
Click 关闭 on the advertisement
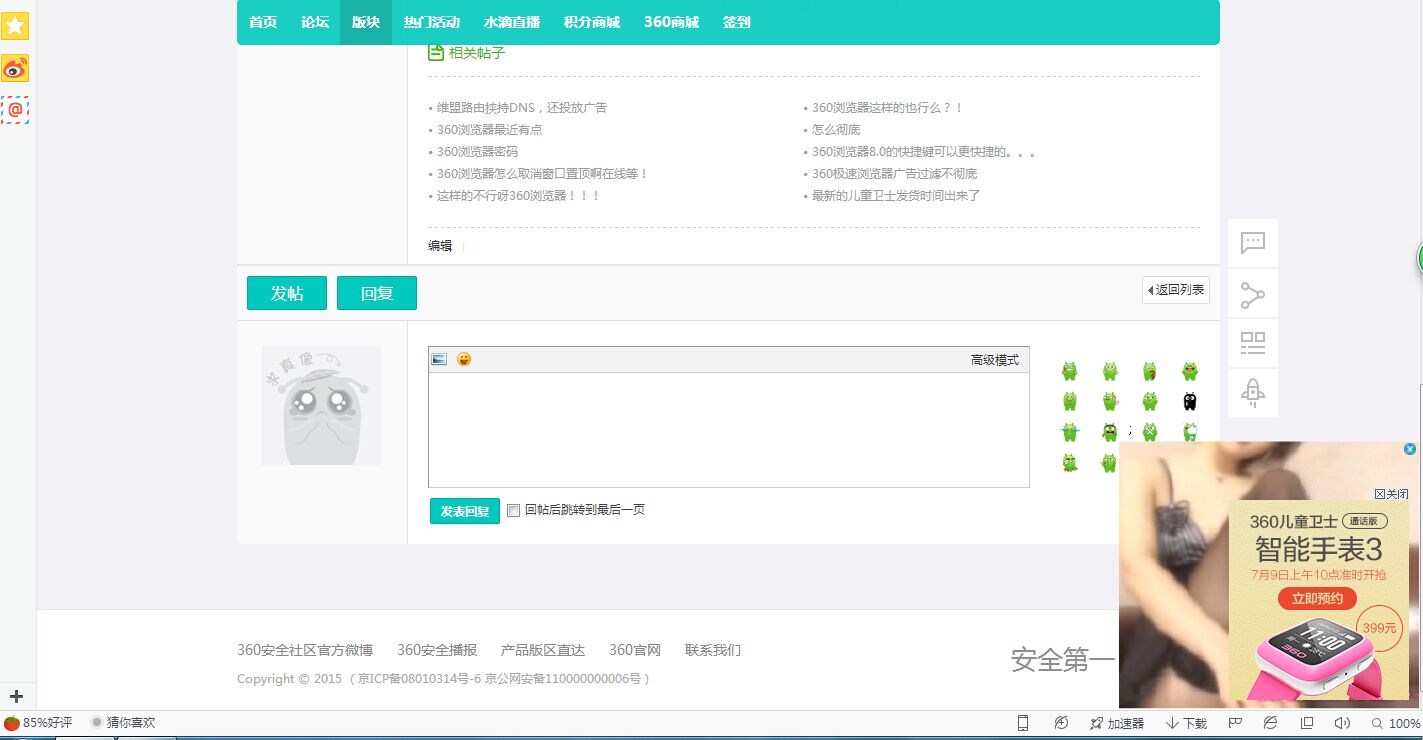(1392, 494)
